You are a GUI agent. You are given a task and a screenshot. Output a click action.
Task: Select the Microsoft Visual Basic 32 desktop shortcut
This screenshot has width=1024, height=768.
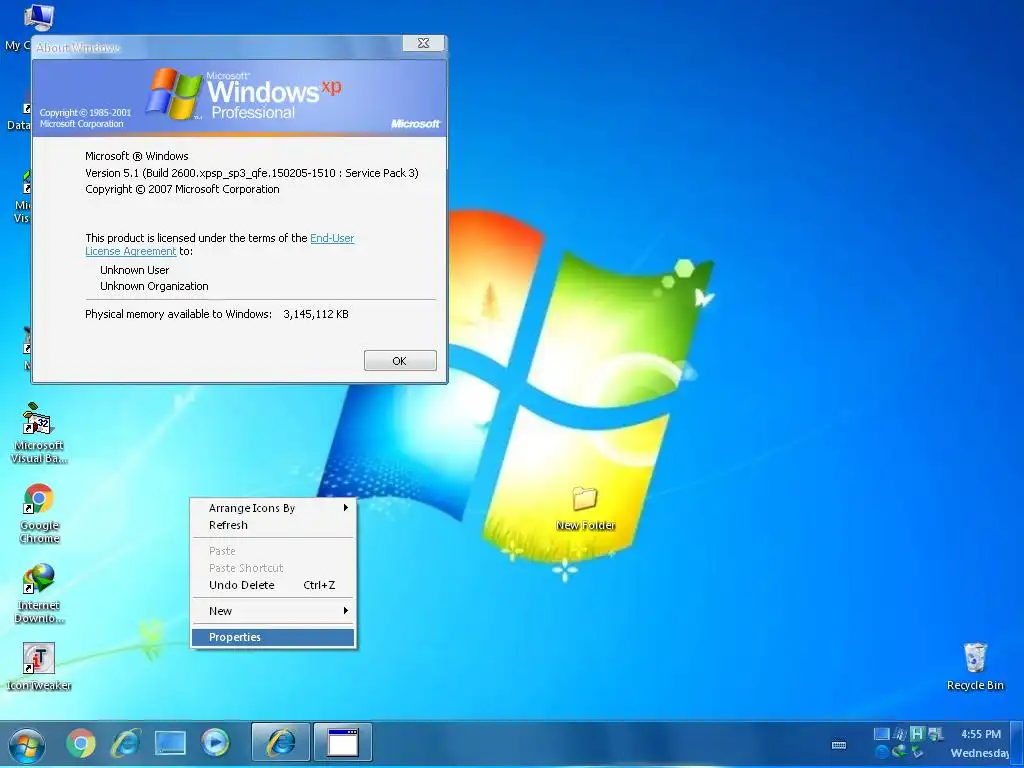click(38, 433)
